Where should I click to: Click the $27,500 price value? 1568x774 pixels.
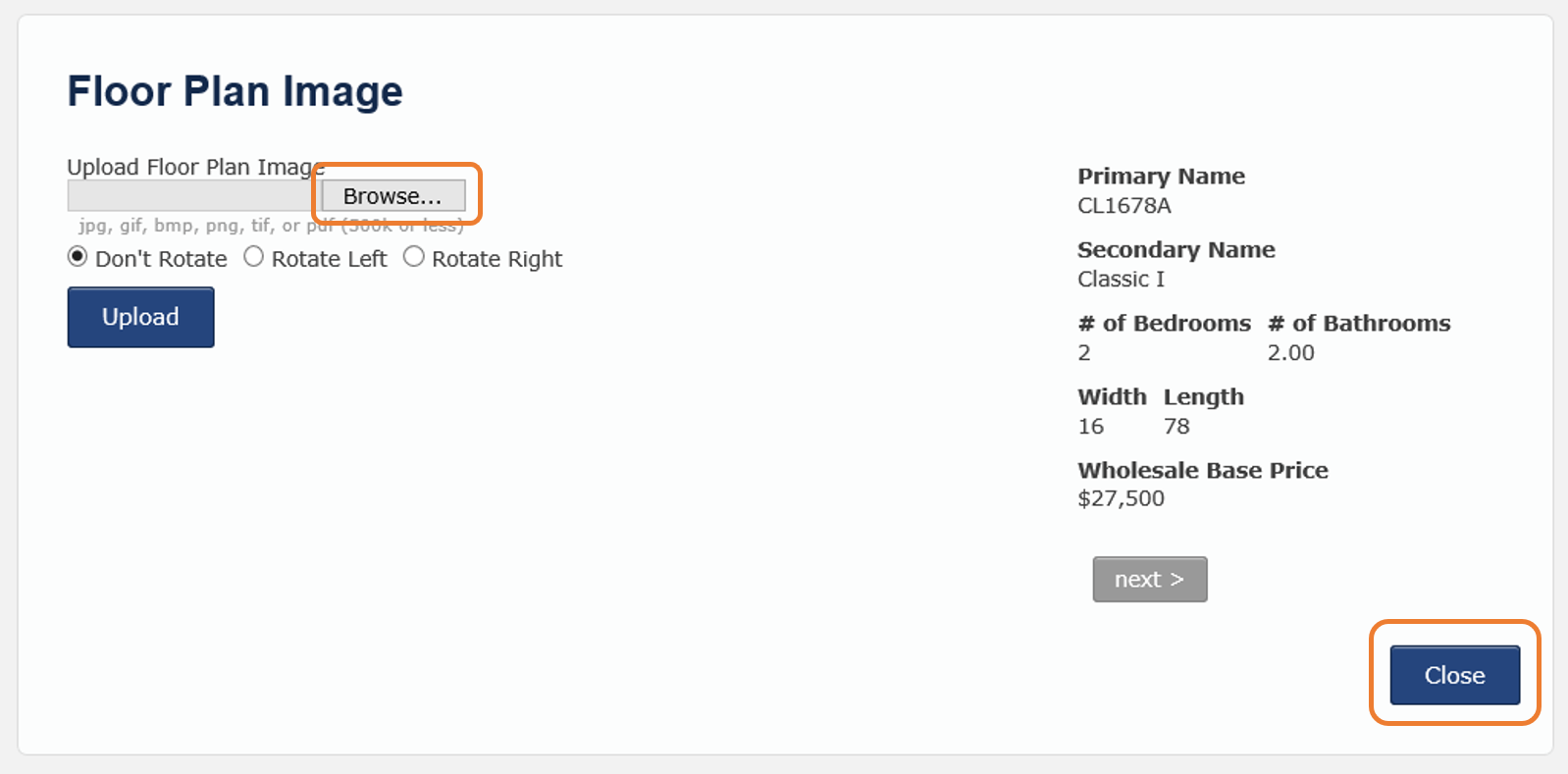pyautogui.click(x=1121, y=498)
